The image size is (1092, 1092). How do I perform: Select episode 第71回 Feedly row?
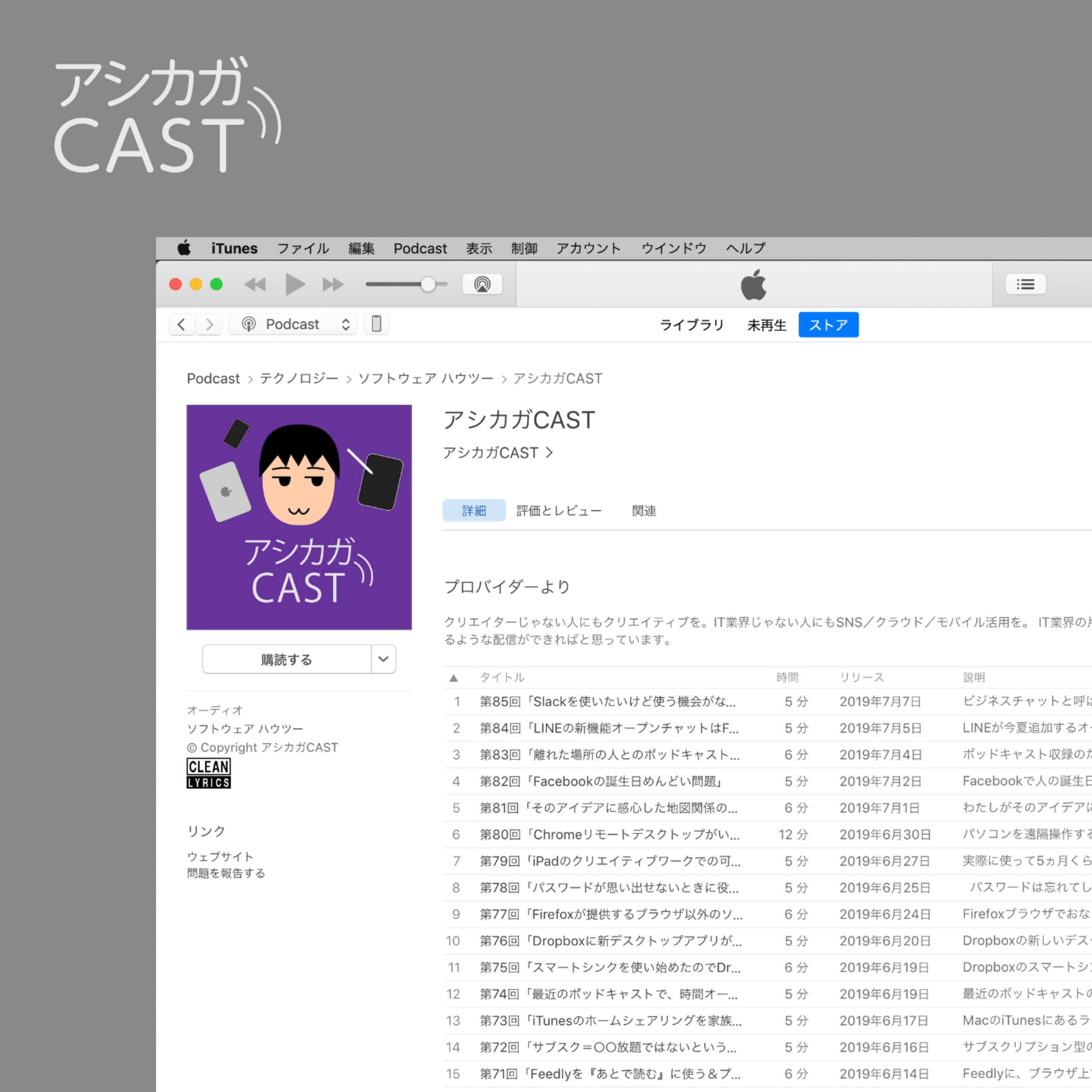click(x=768, y=1073)
